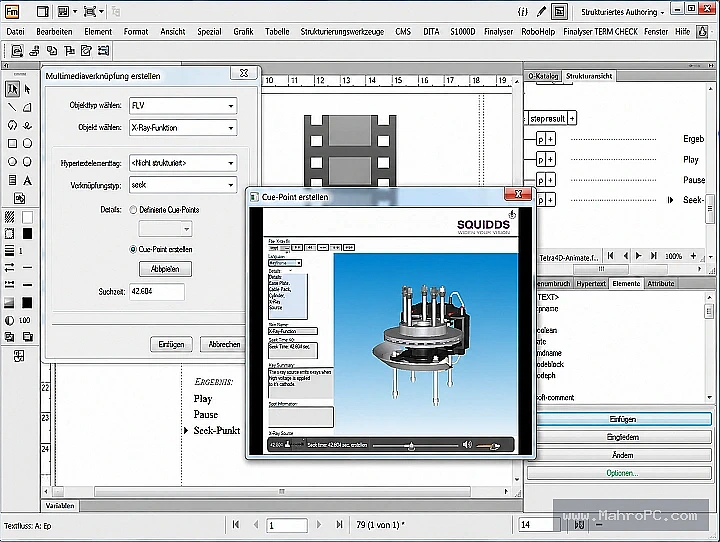Open the fill pattern hatch icon
This screenshot has width=720, height=542.
(10, 217)
